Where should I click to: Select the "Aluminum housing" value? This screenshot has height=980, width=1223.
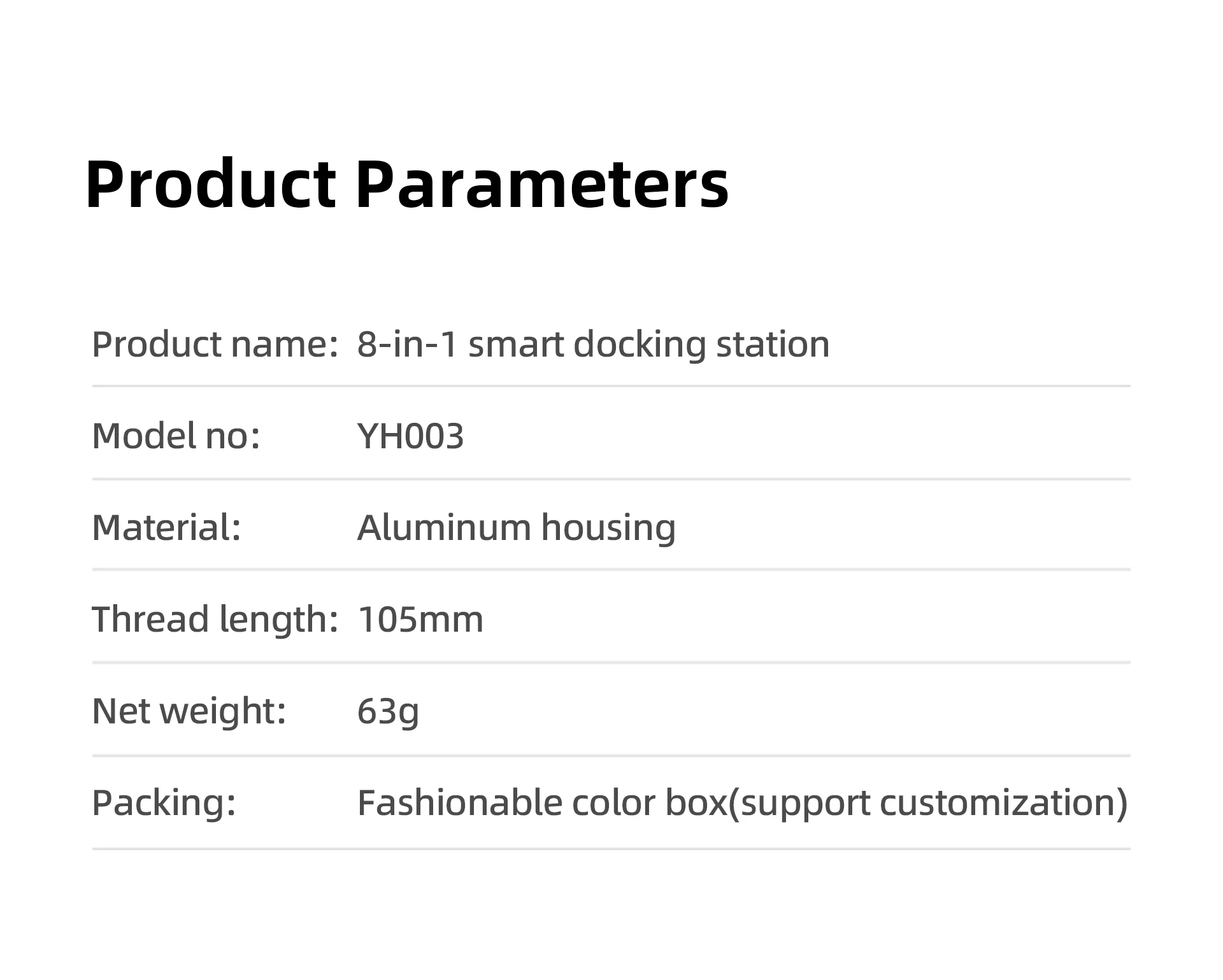click(516, 528)
